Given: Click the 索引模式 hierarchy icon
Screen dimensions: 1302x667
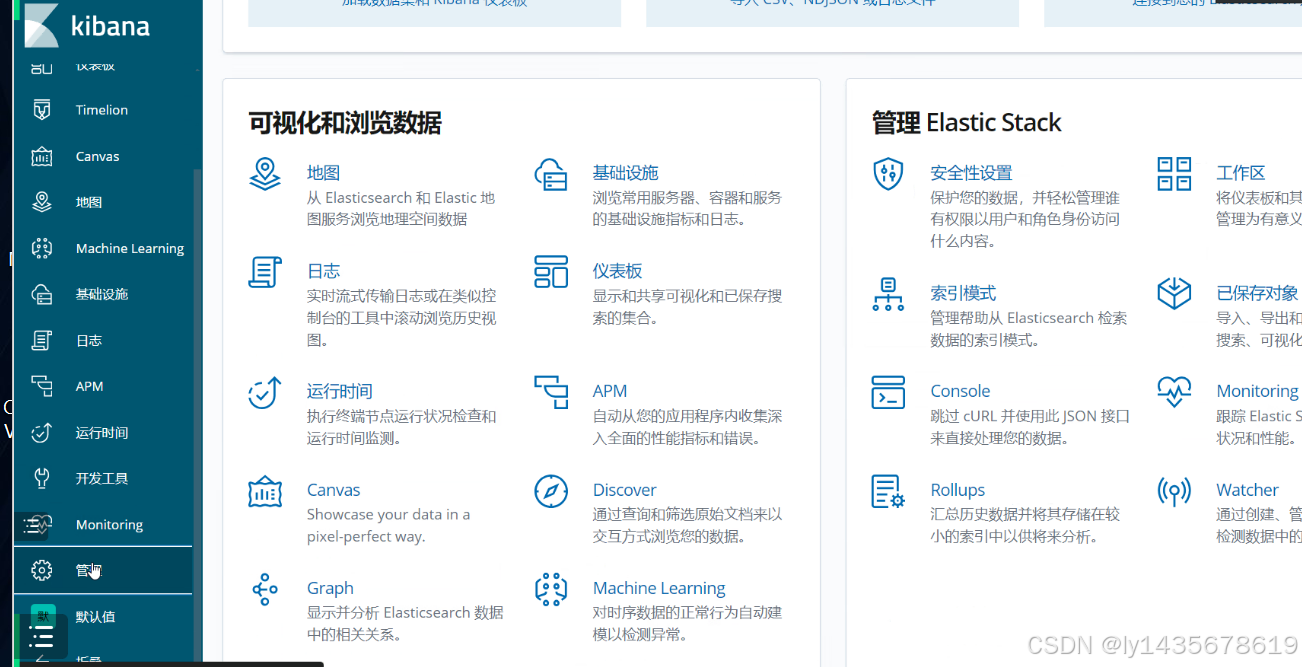Looking at the screenshot, I should [888, 294].
